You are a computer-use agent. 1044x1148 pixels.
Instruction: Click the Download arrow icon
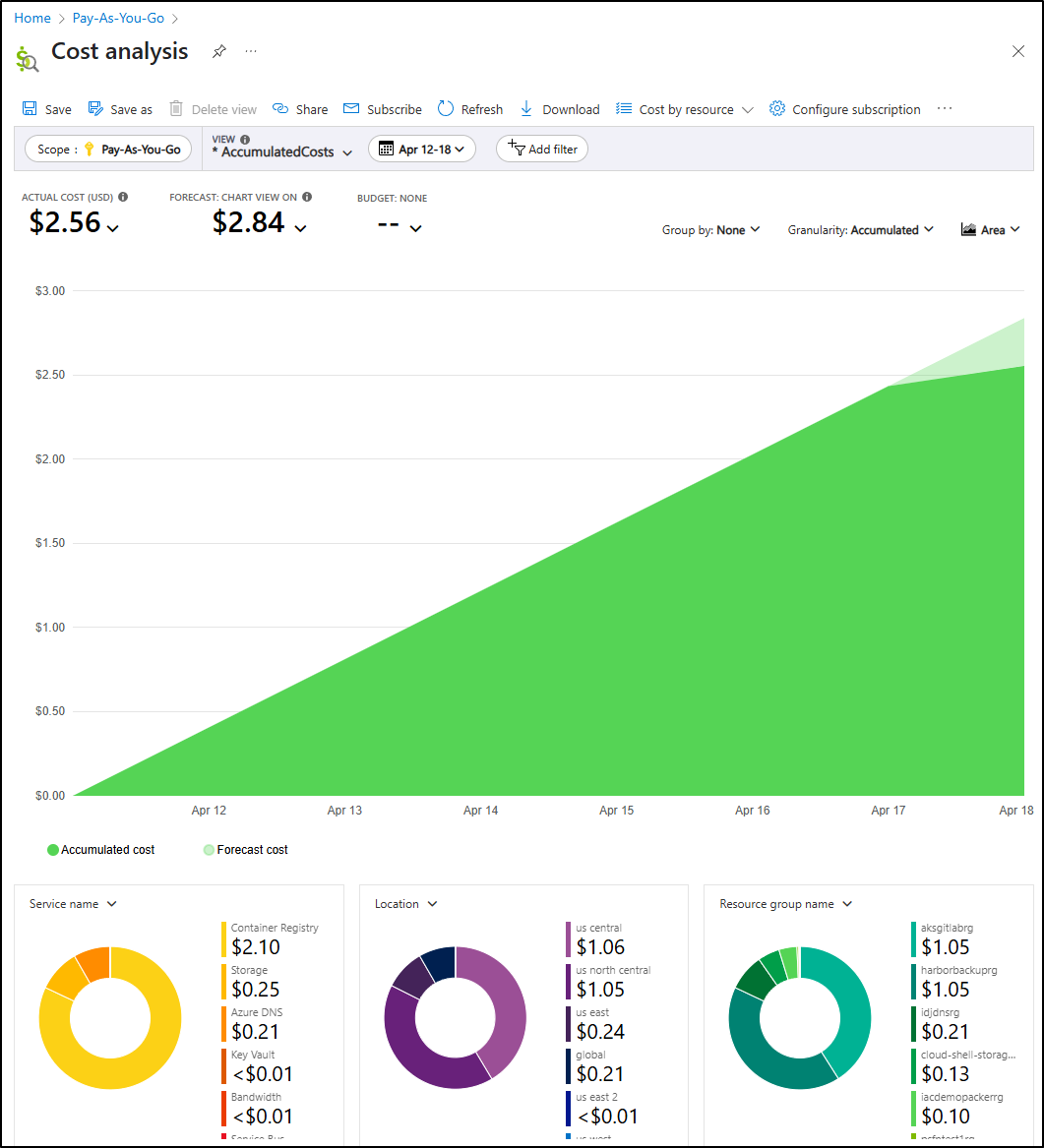(525, 109)
